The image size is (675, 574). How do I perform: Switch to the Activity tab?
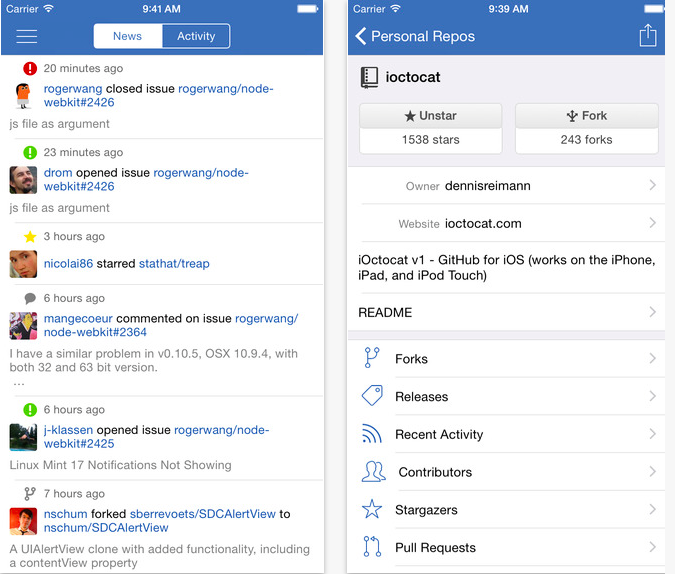tap(196, 36)
